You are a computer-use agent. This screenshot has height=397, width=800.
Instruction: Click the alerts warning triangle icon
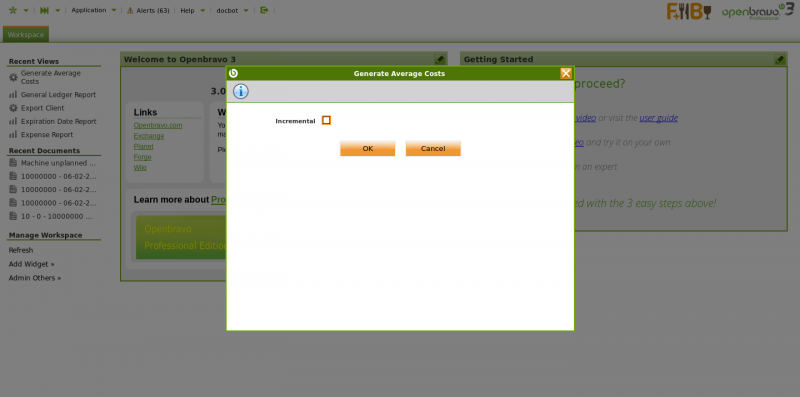click(x=130, y=10)
